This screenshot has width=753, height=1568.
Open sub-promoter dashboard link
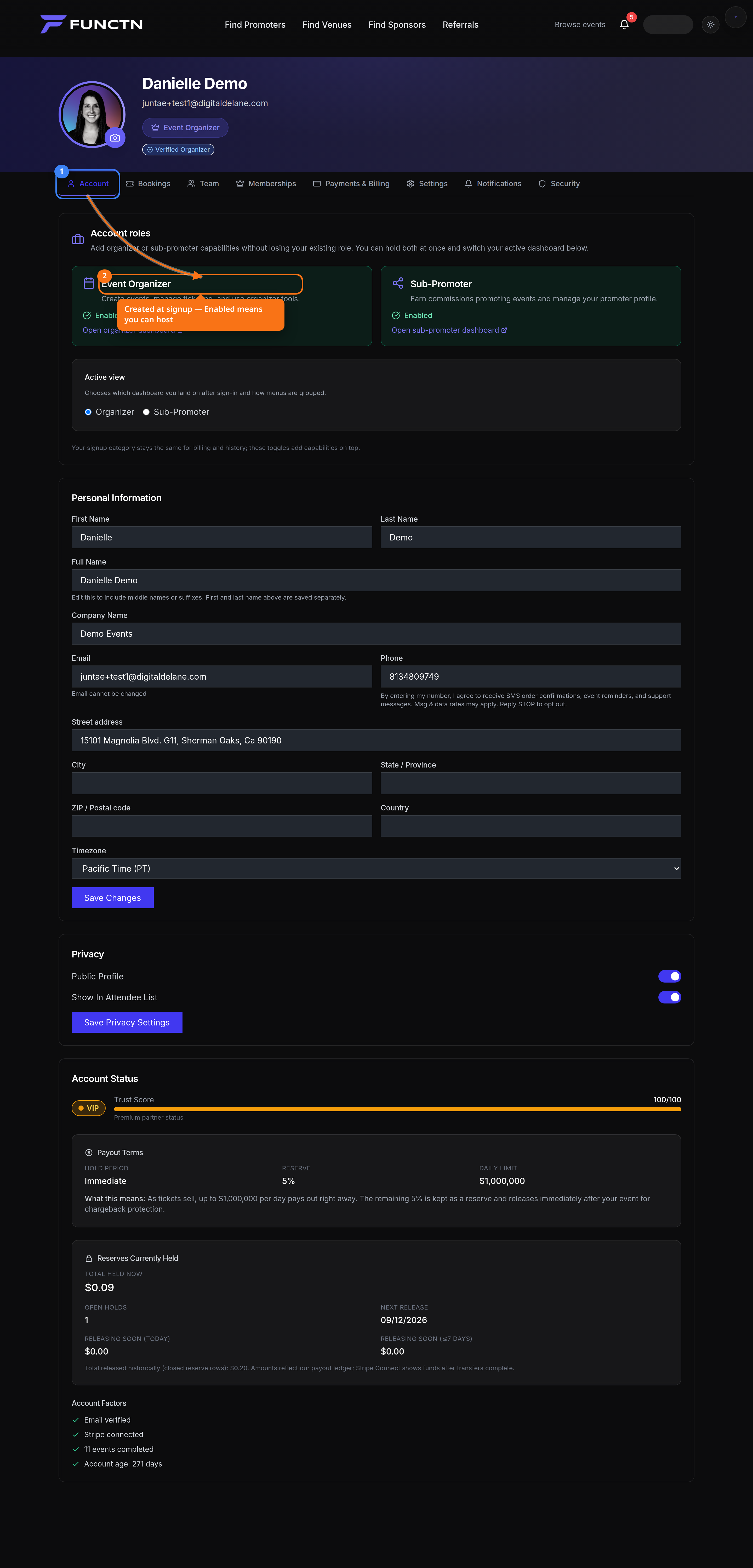point(449,330)
